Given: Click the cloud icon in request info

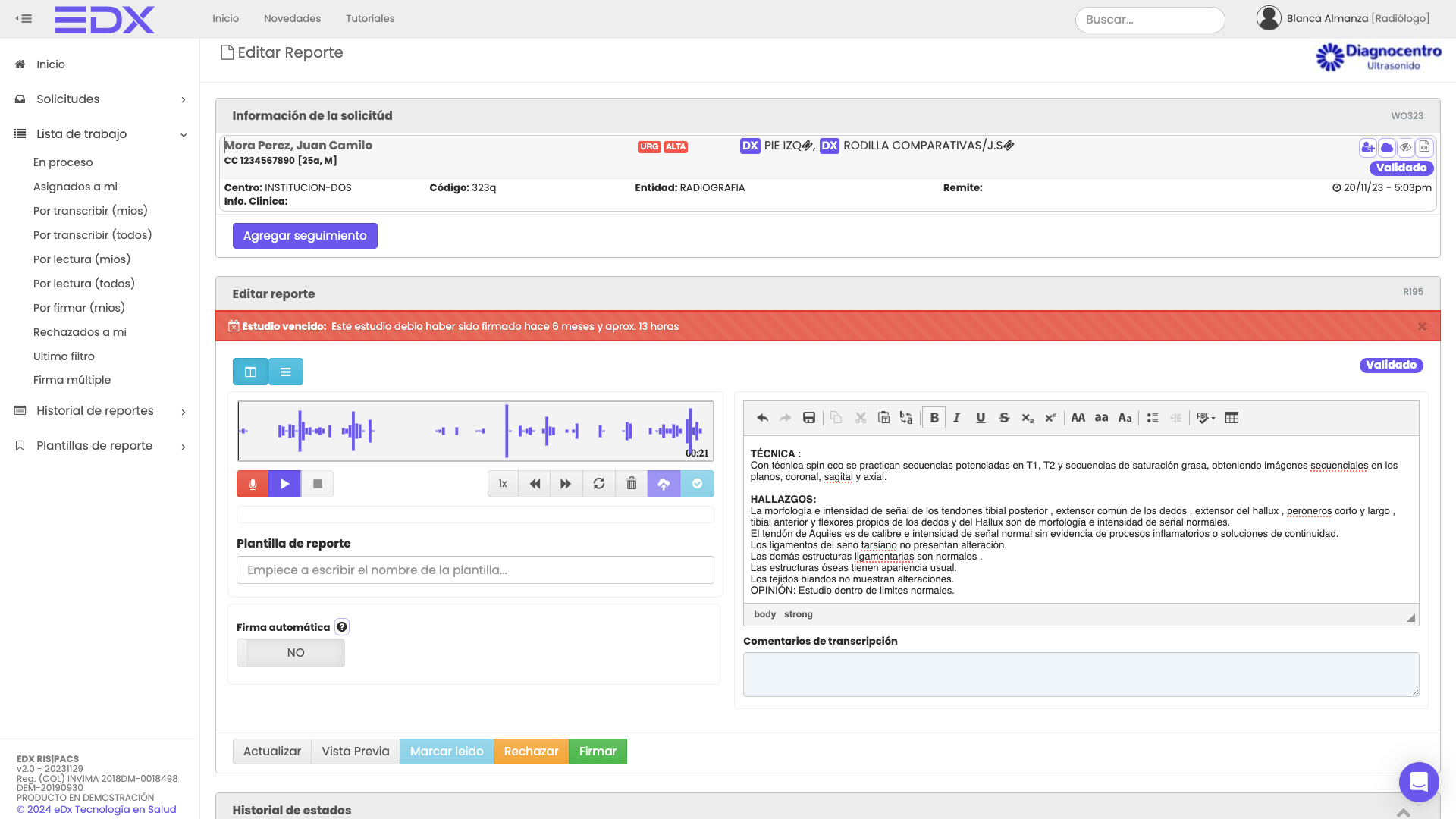Looking at the screenshot, I should click(1386, 147).
